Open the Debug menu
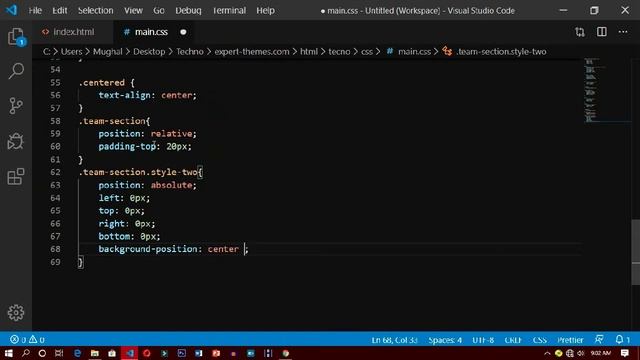This screenshot has width=640, height=360. (x=188, y=10)
